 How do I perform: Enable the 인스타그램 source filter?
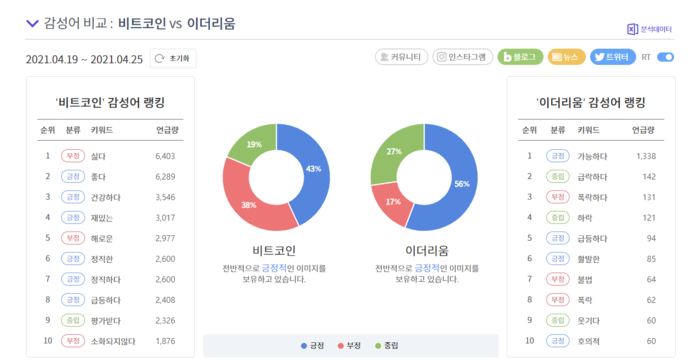point(462,57)
